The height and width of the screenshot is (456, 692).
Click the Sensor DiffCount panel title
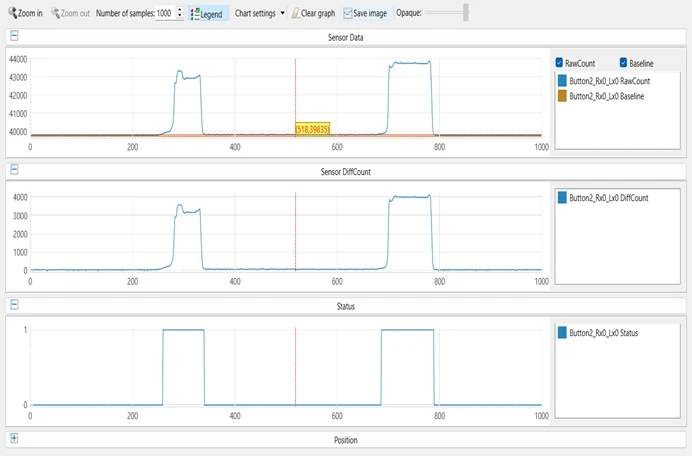point(346,172)
